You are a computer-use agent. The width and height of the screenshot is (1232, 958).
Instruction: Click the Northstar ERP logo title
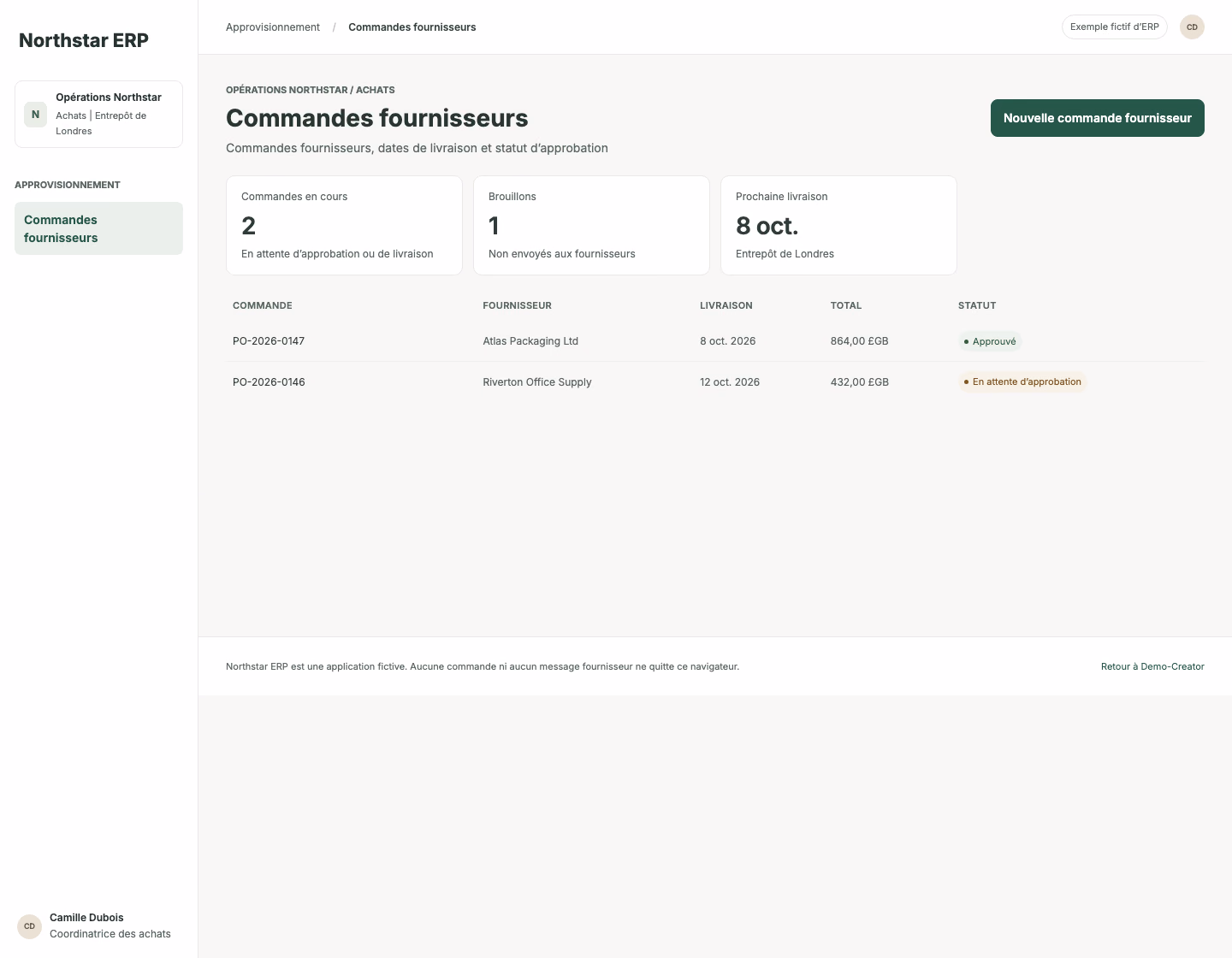(x=84, y=40)
